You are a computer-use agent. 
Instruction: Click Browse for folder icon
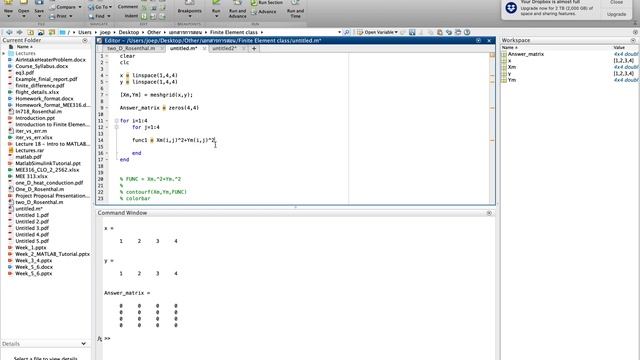click(x=41, y=32)
